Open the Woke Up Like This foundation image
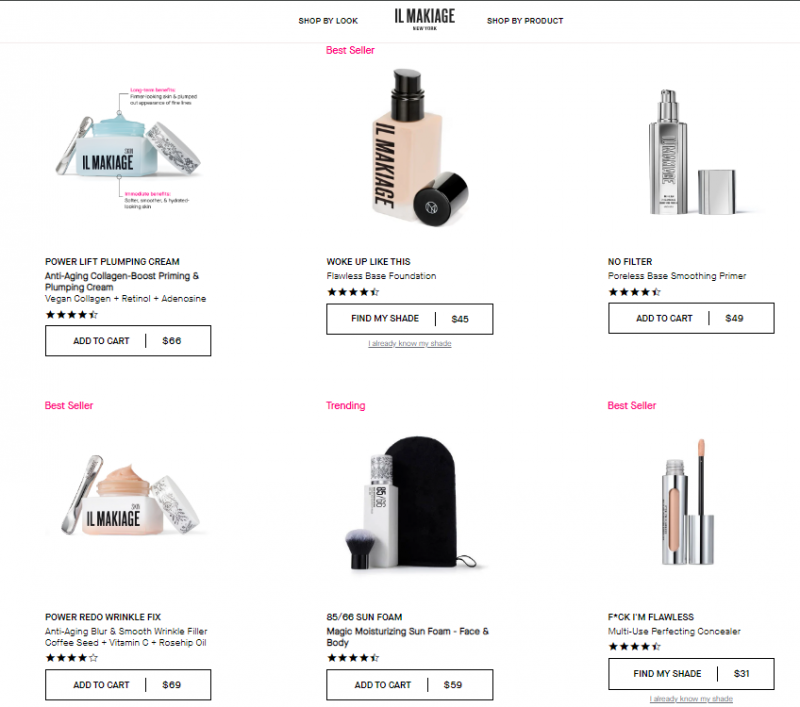Image resolution: width=800 pixels, height=707 pixels. [x=417, y=148]
